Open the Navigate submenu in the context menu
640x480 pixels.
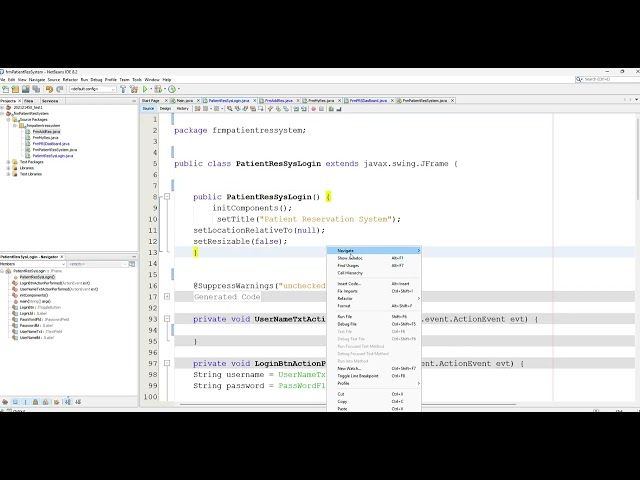coord(374,251)
